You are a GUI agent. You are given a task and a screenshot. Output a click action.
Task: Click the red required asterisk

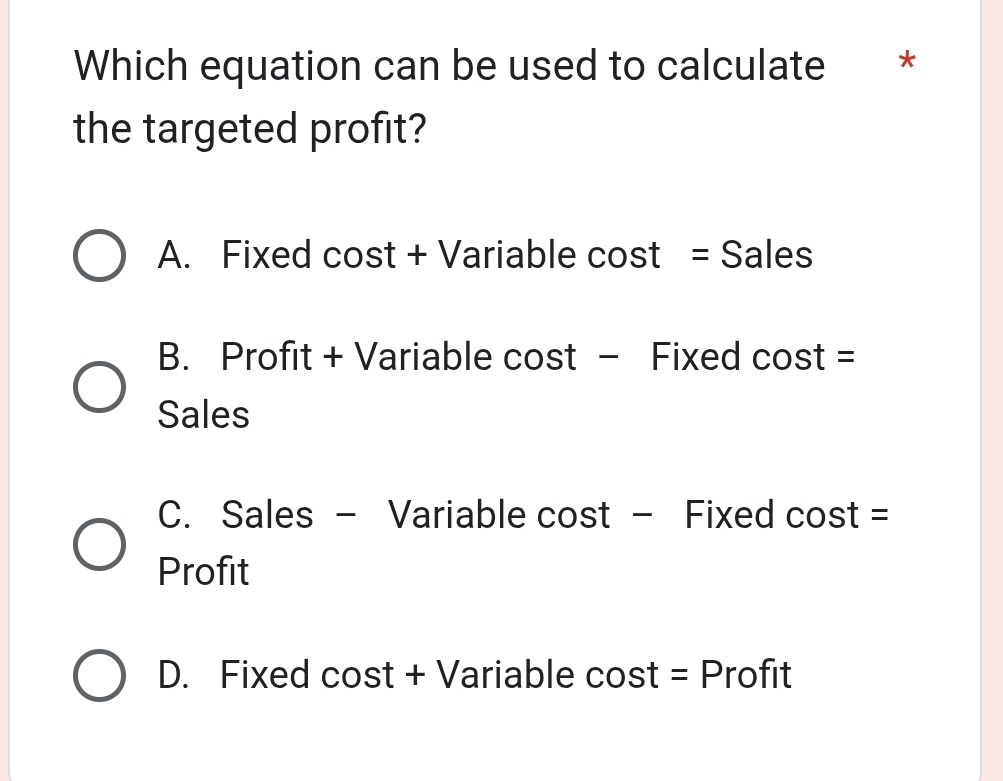[x=907, y=62]
